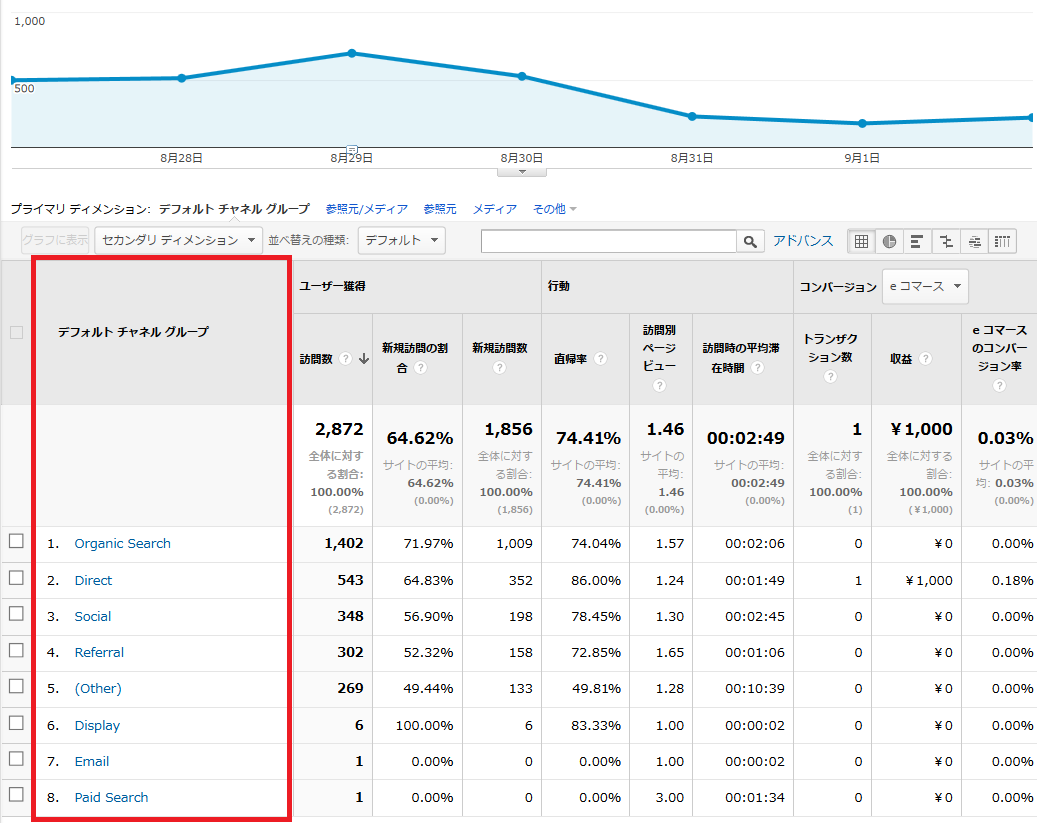The width and height of the screenshot is (1037, 823).
Task: Click help icon next to 直帰率
Action: (600, 359)
